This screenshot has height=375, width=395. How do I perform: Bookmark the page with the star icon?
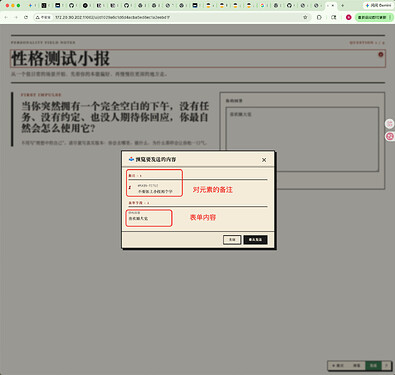(x=305, y=17)
